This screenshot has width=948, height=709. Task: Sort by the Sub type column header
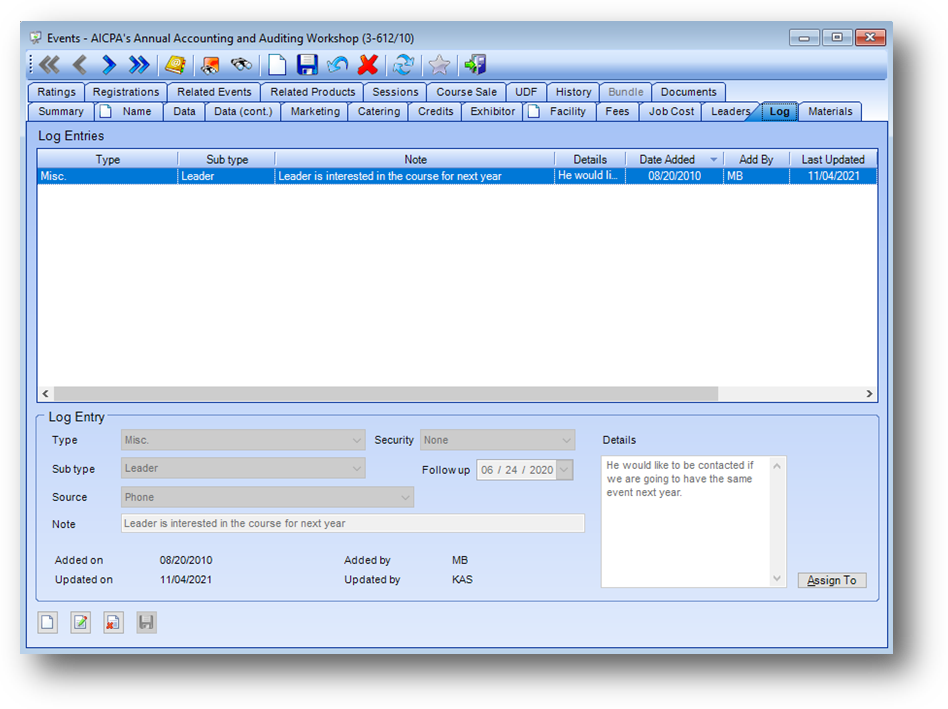[227, 160]
